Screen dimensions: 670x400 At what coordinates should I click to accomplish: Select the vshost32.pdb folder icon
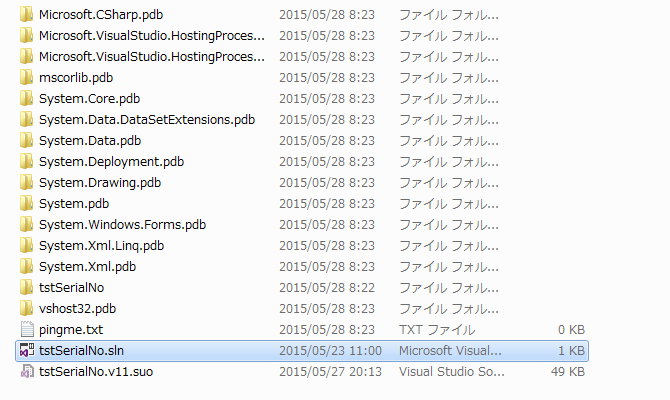pos(26,309)
